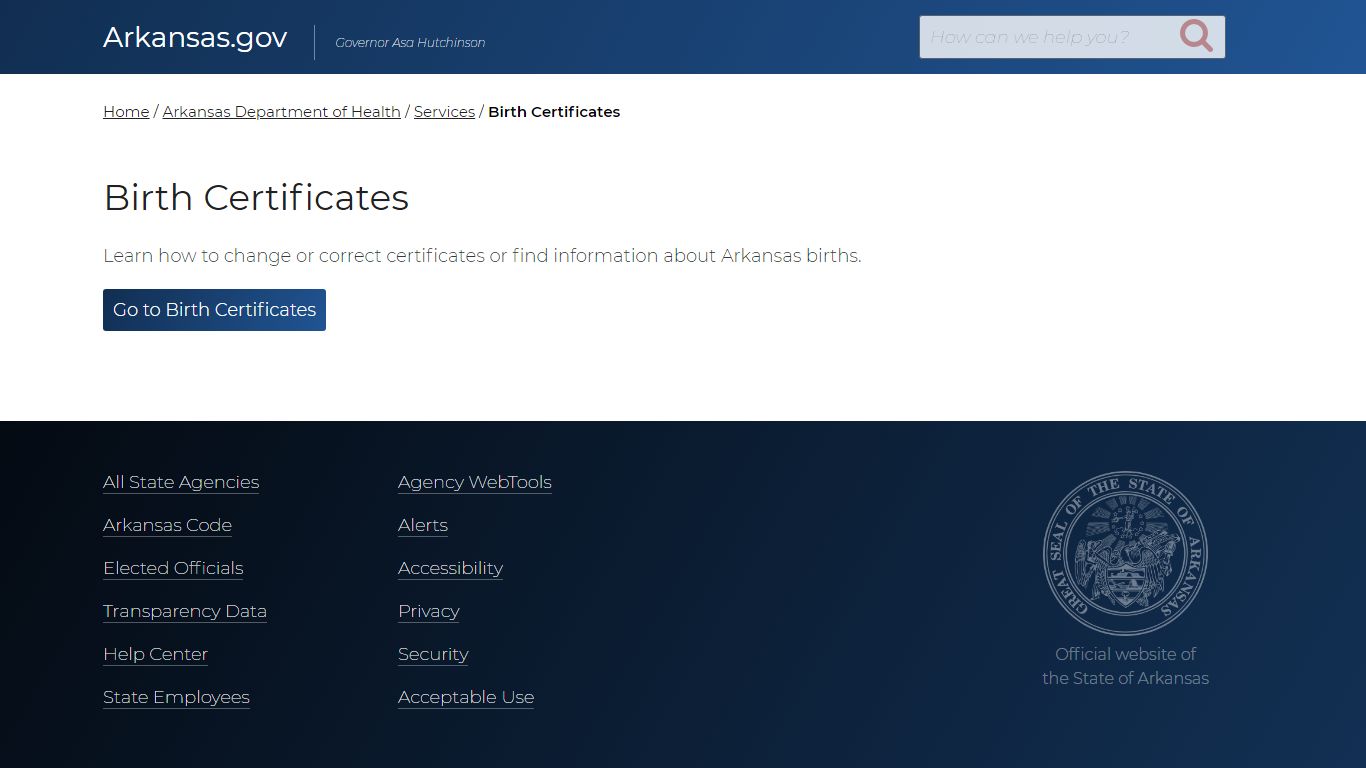The width and height of the screenshot is (1366, 768).
Task: Select the bold 'Birth Certificates' breadcrumb text
Action: tap(554, 112)
